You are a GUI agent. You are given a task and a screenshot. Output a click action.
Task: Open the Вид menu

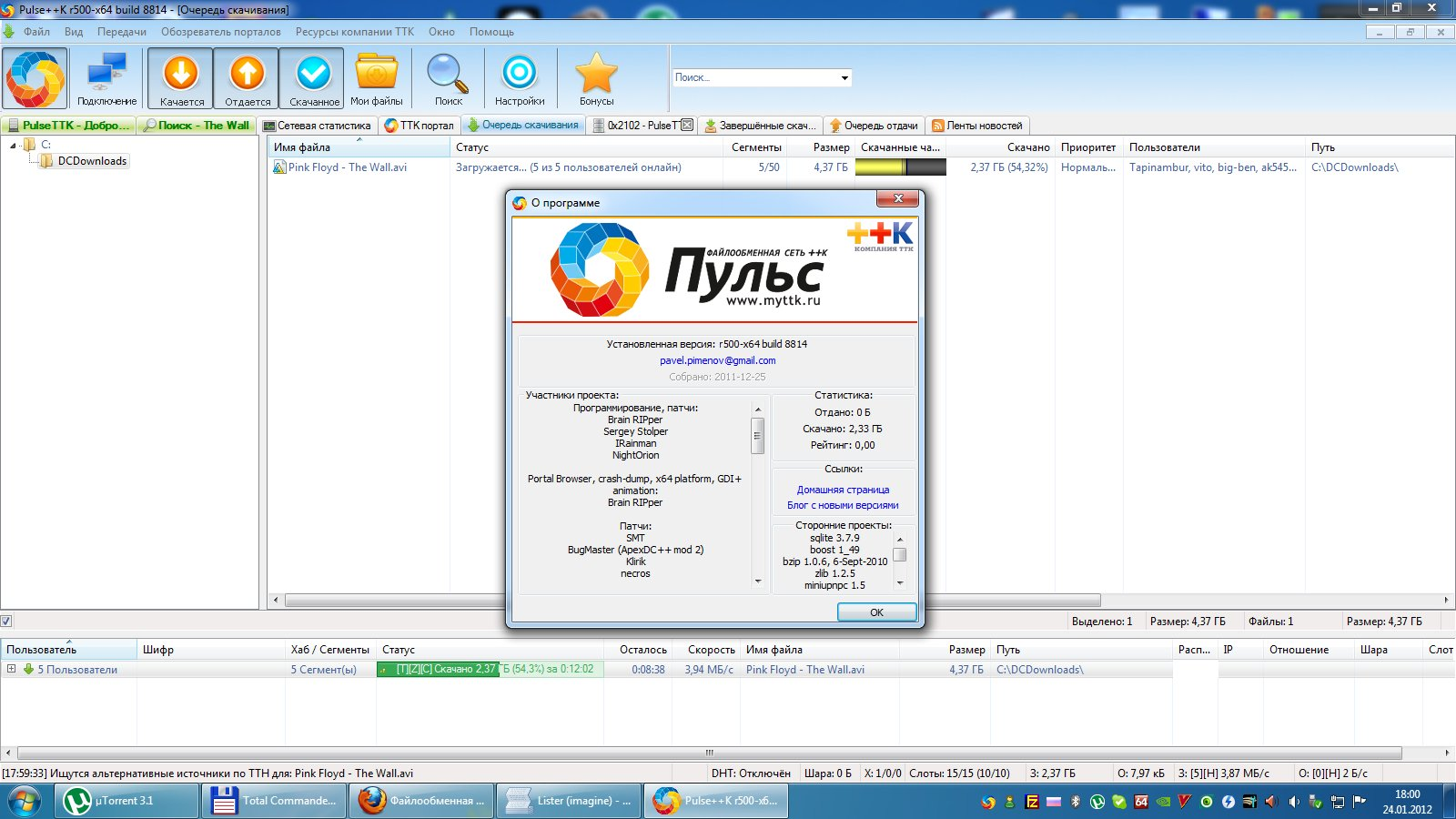click(74, 32)
